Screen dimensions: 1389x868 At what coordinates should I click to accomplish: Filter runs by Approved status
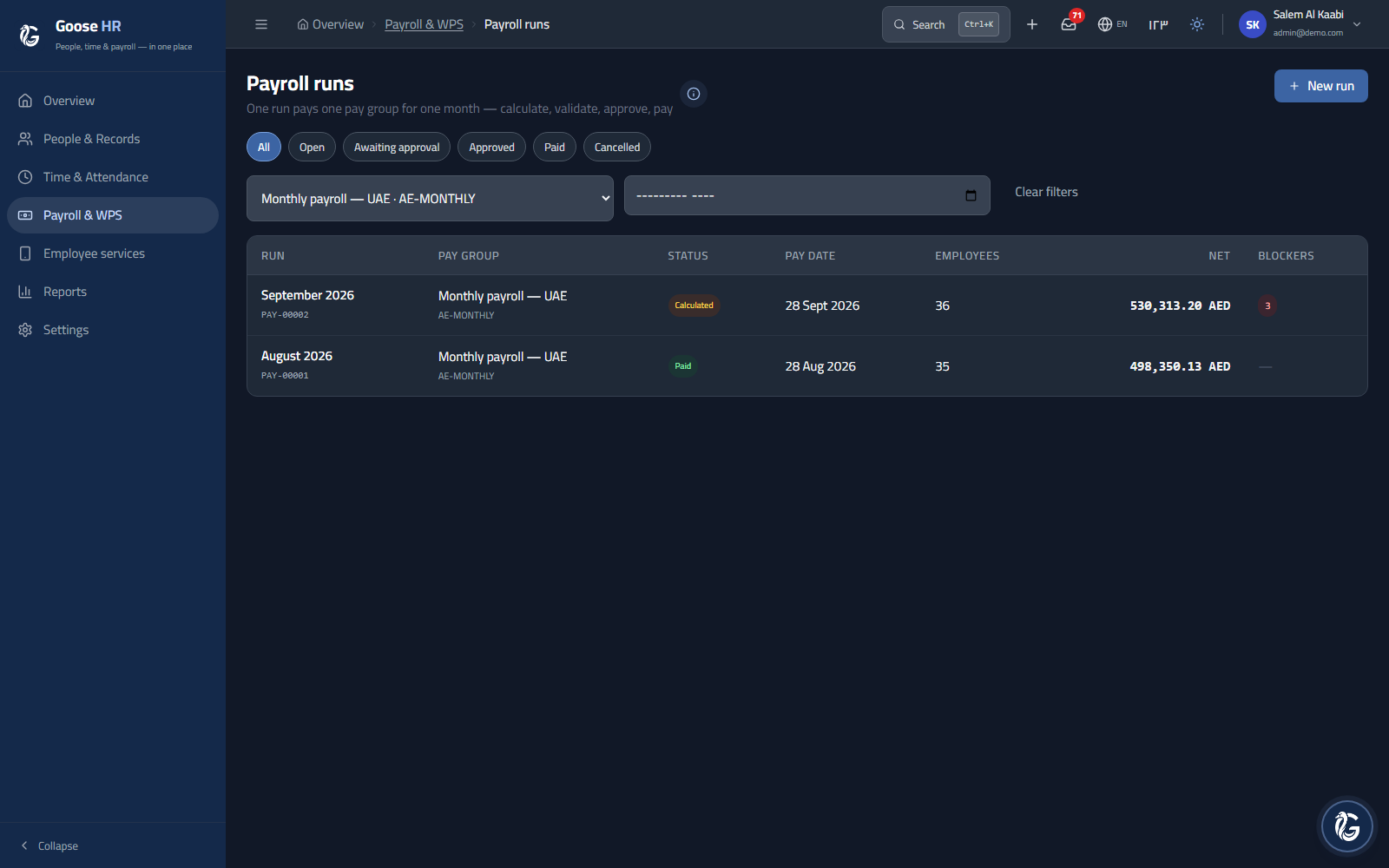tap(491, 147)
